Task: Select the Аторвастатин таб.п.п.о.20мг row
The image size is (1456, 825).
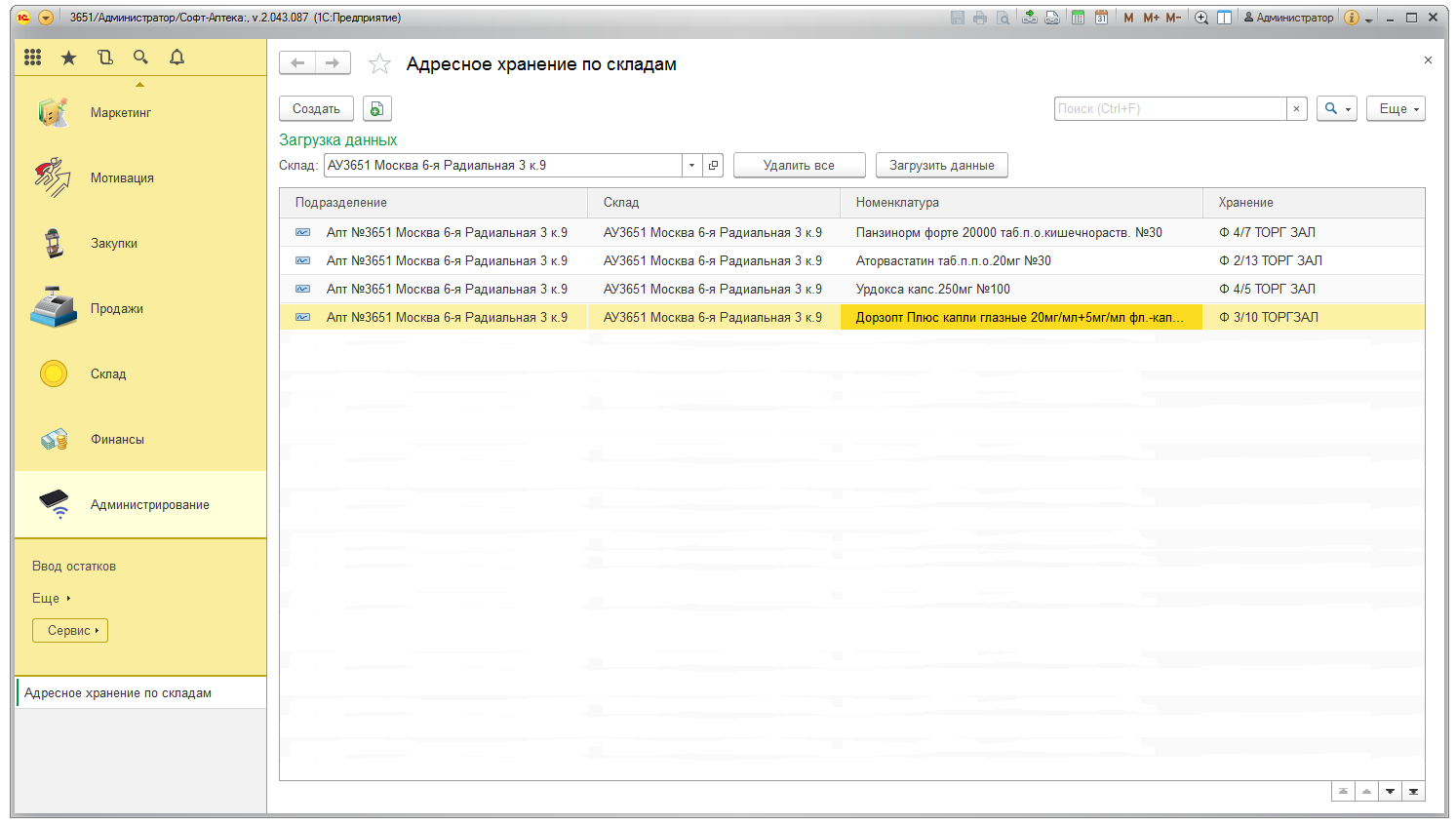Action: click(953, 261)
